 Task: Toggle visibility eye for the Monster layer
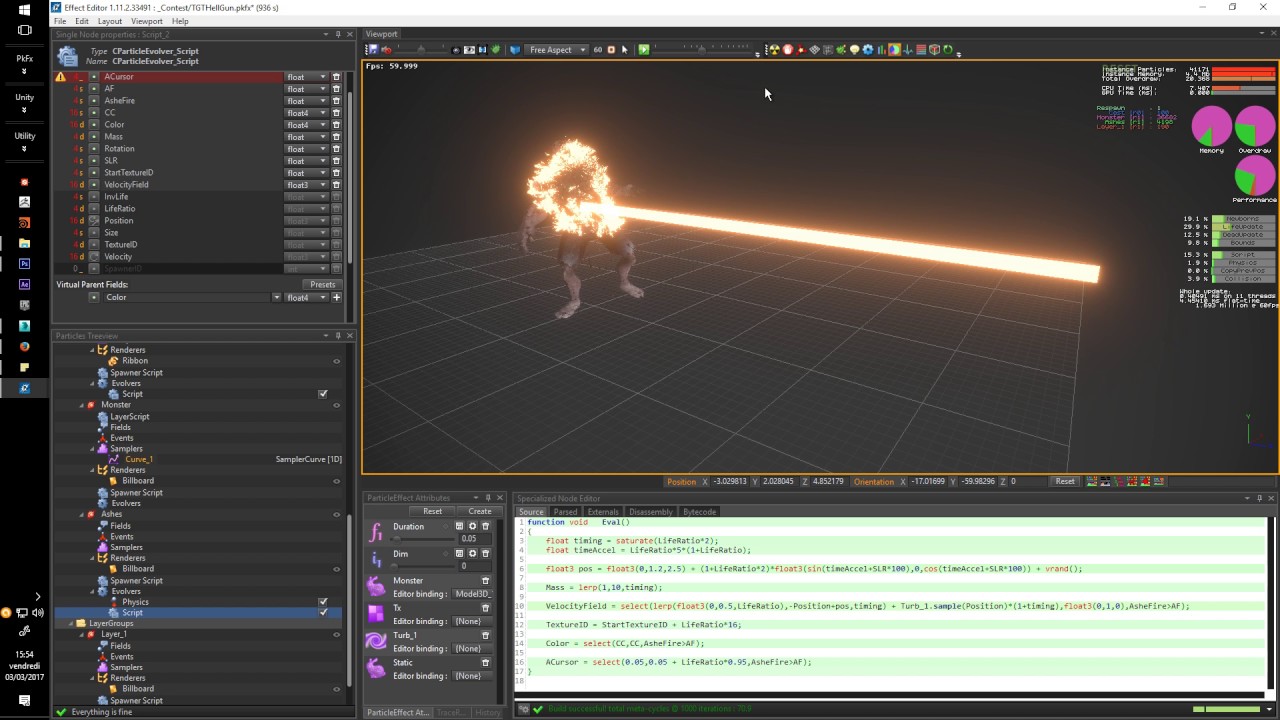[x=336, y=405]
